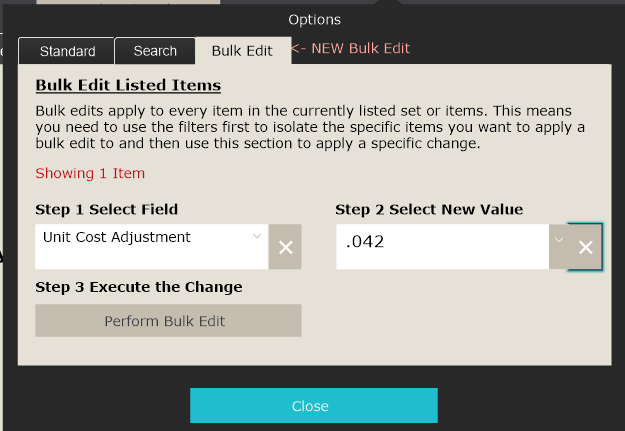Switch to the Standard tab
625x431 pixels.
click(x=67, y=51)
